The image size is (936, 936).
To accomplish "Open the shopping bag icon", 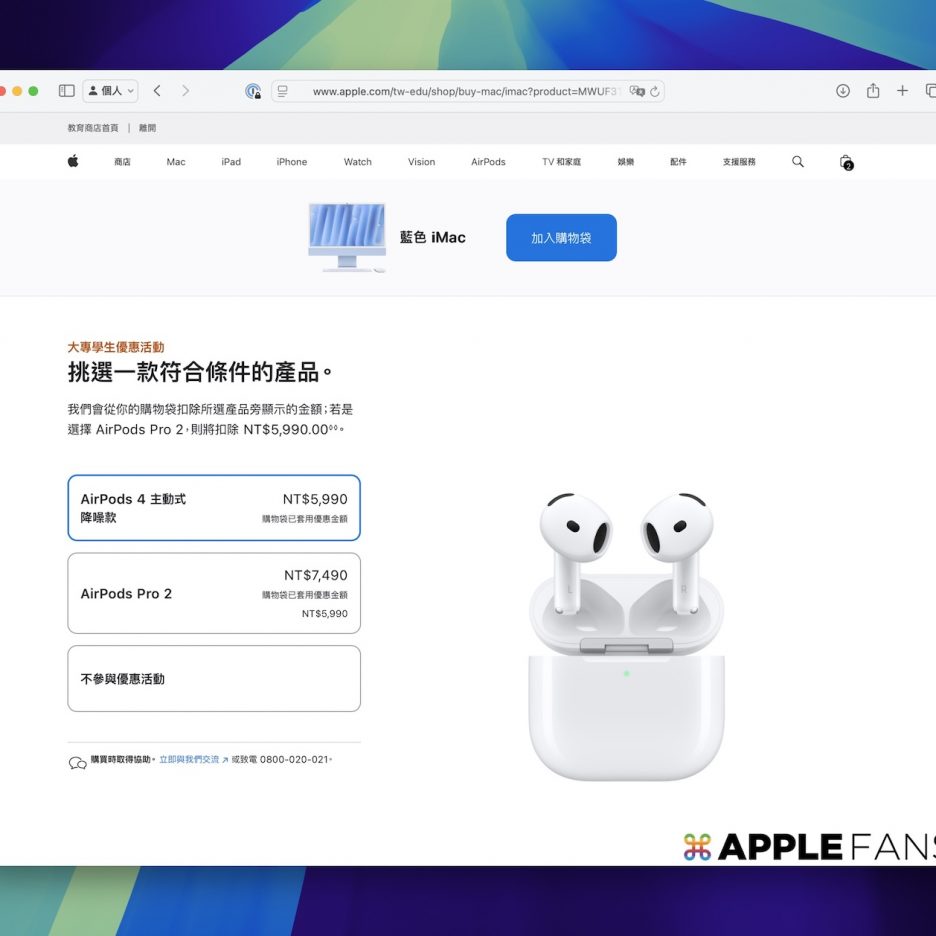I will tap(846, 162).
